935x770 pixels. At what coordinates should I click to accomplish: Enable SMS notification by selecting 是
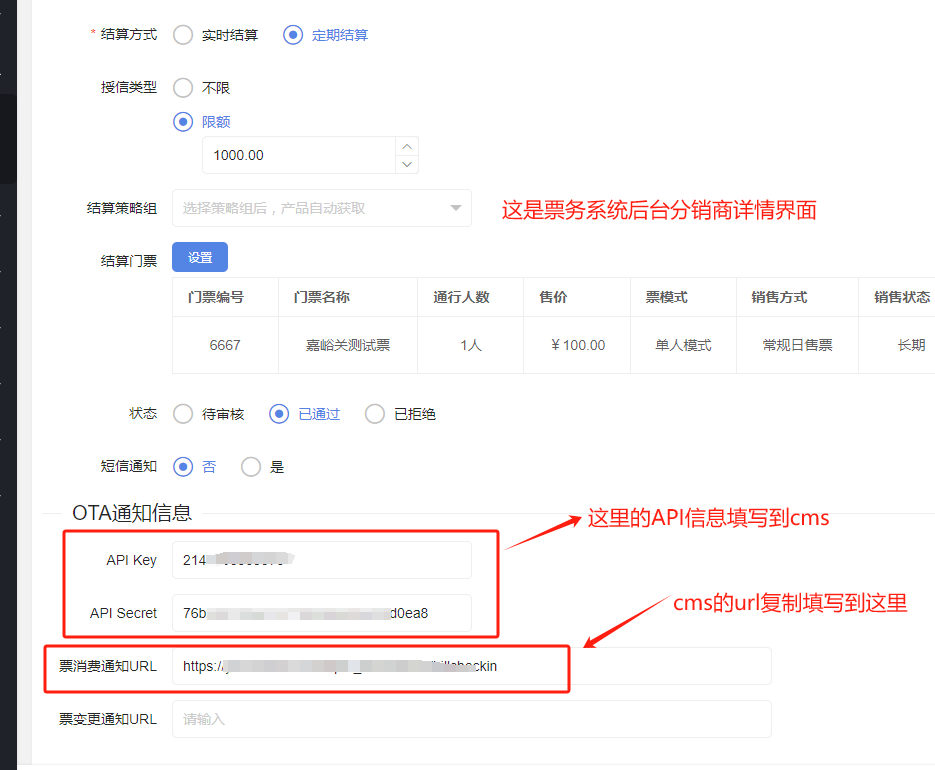(251, 466)
